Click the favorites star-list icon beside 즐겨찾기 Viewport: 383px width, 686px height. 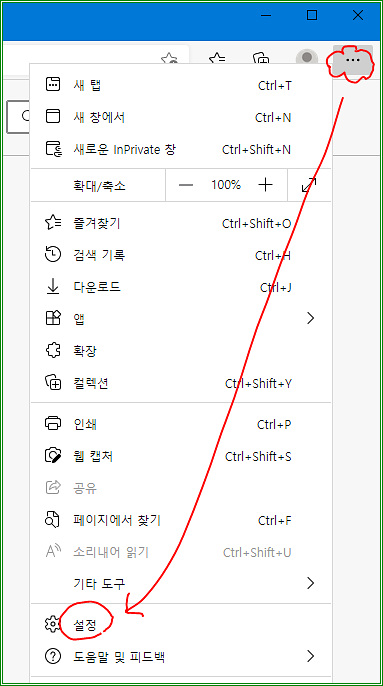point(53,223)
